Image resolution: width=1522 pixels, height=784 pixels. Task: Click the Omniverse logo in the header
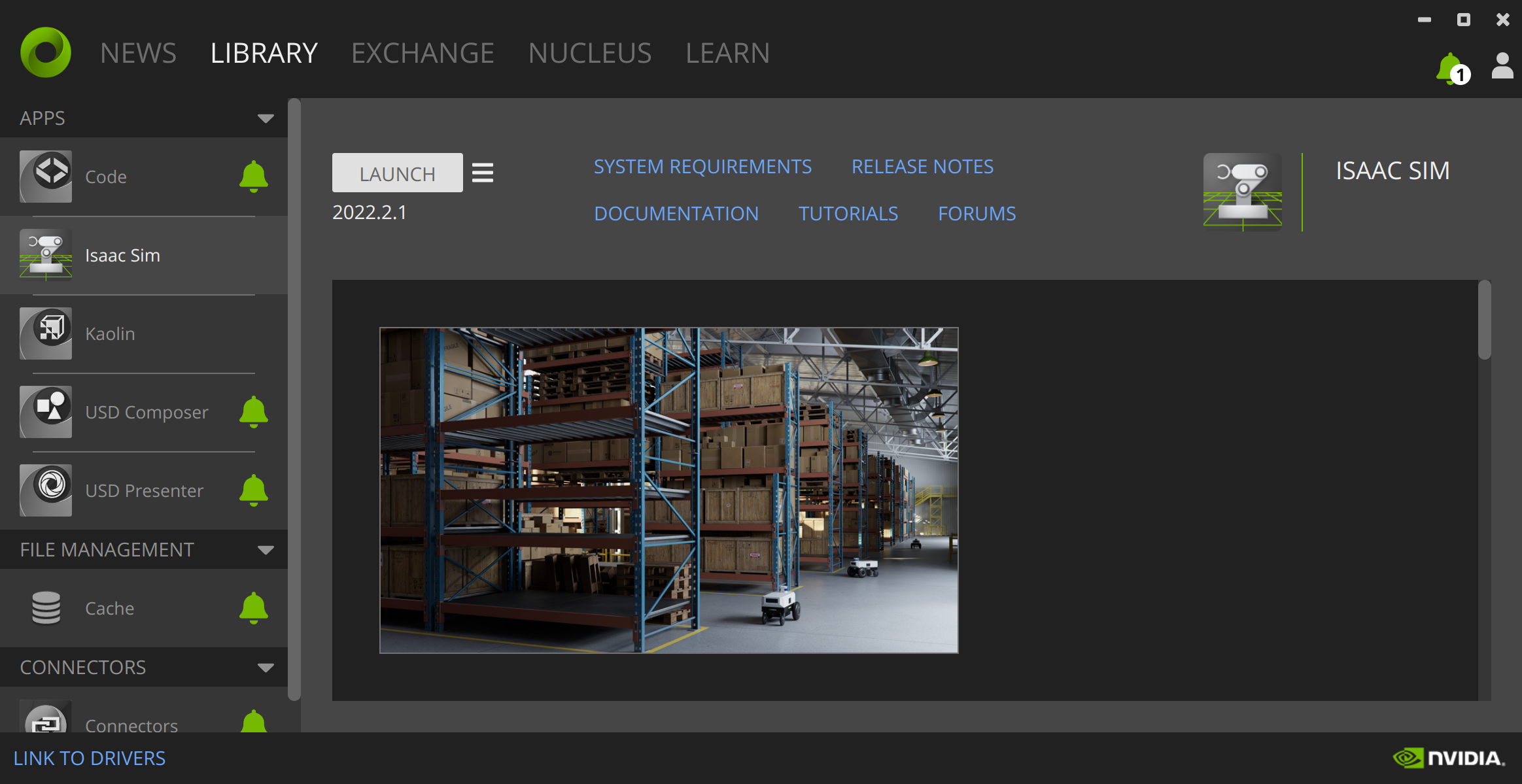coord(46,52)
